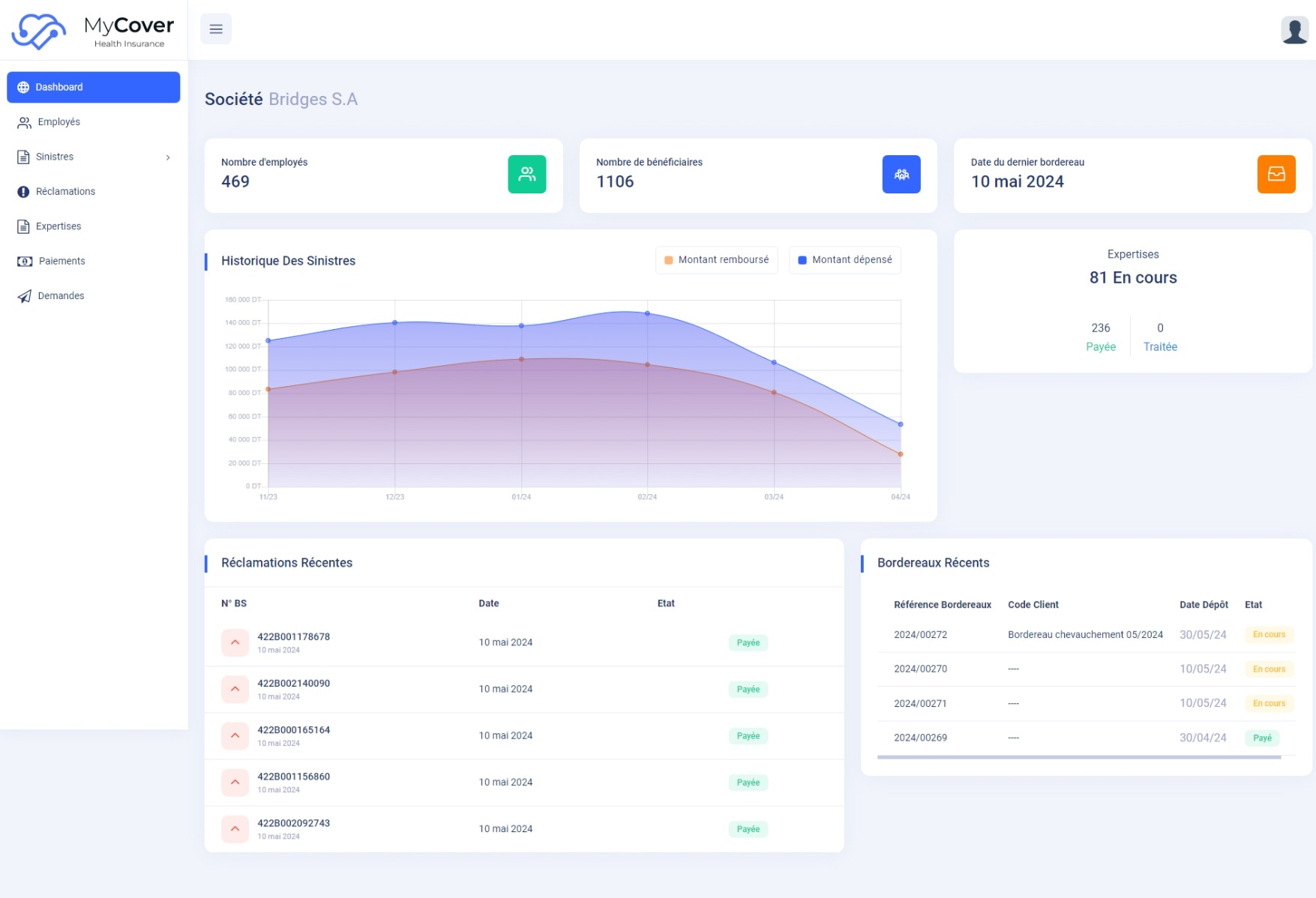Click the hamburger menu icon
1316x898 pixels.
(x=215, y=29)
